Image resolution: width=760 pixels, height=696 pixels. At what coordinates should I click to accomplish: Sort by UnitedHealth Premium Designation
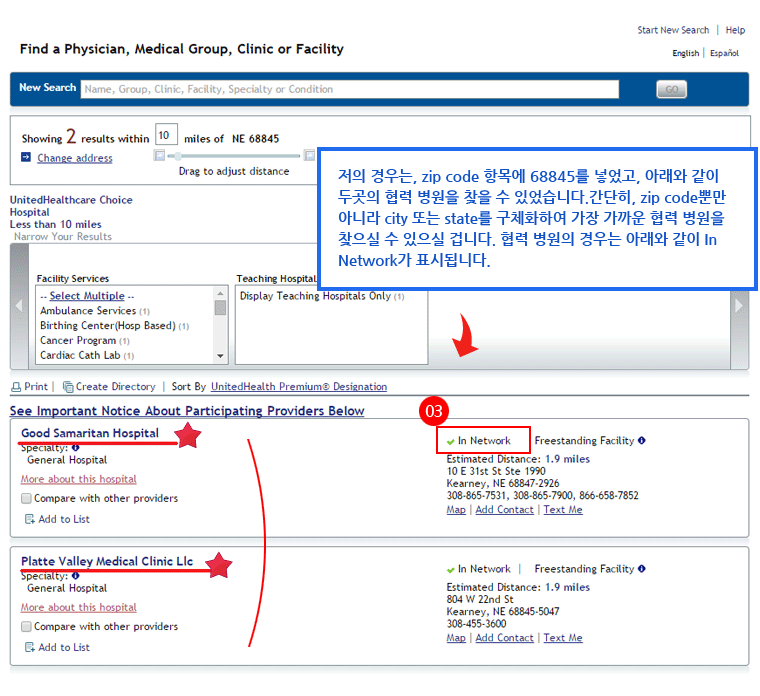[299, 387]
